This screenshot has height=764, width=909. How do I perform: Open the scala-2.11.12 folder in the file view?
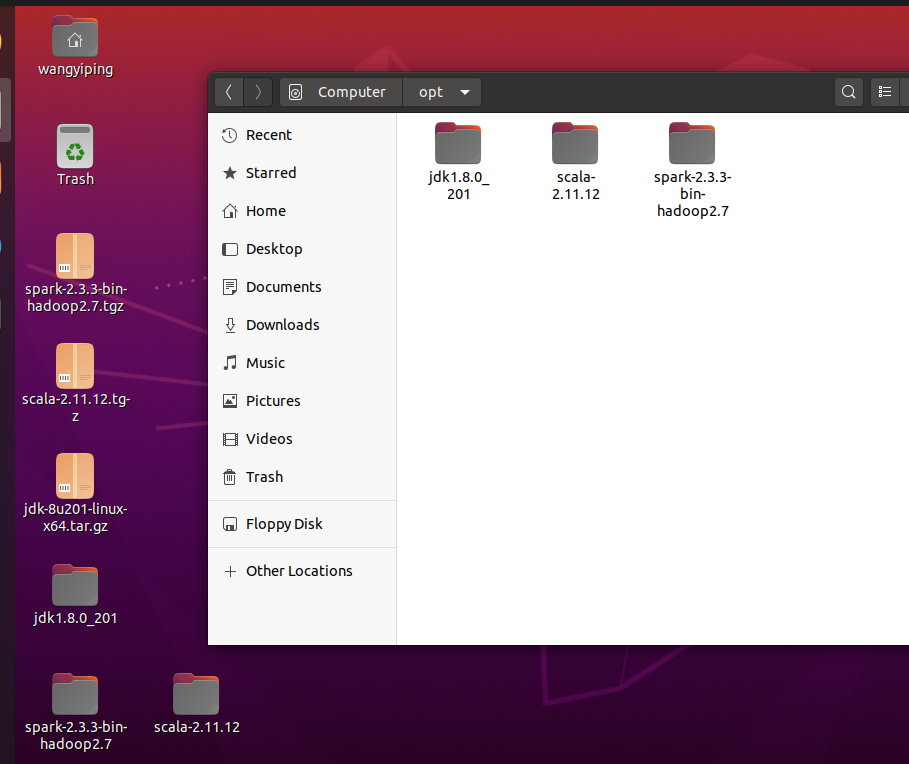575,142
